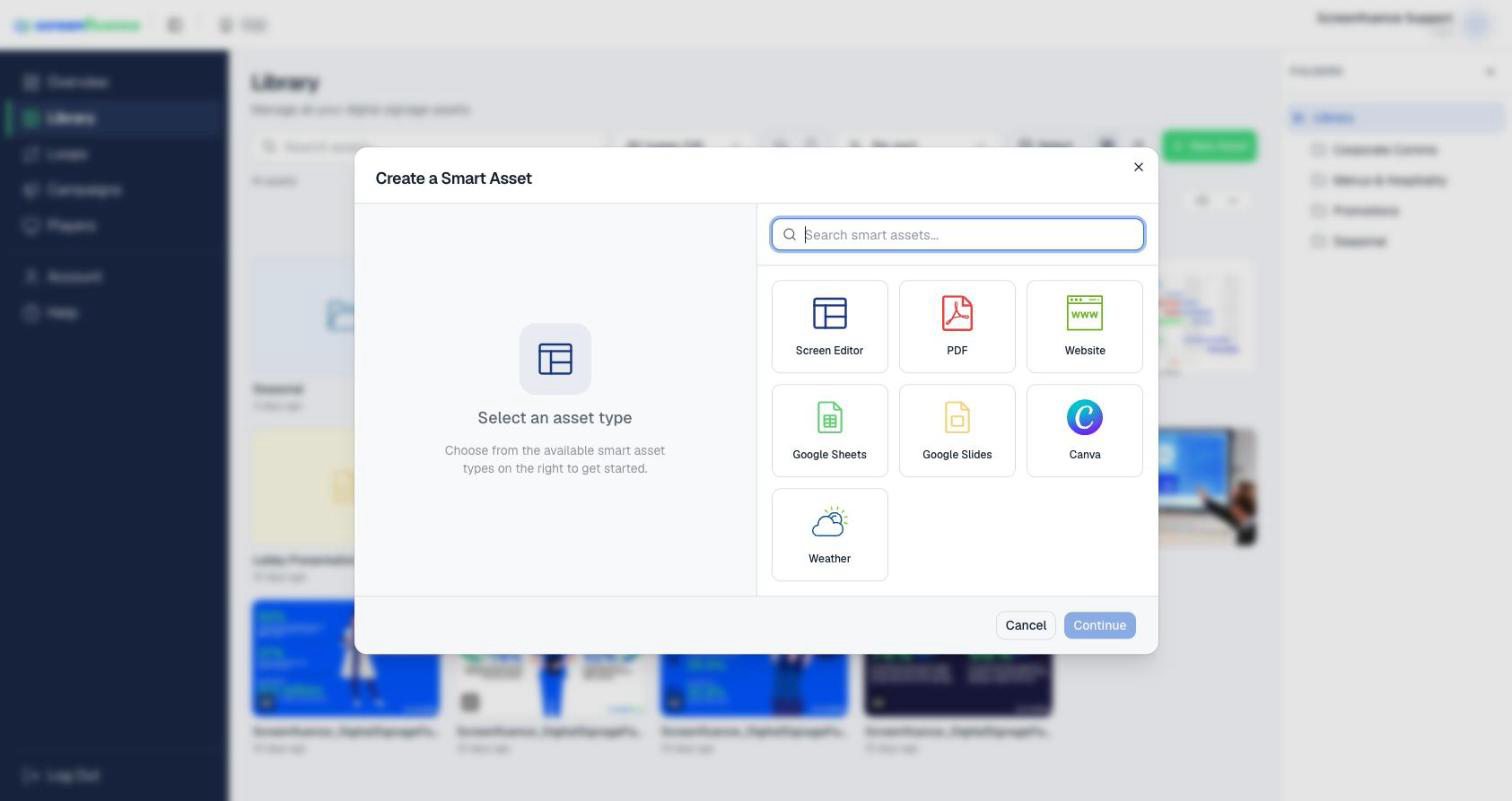Viewport: 1512px width, 801px height.
Task: Open Help in the background sidebar
Action: [x=114, y=313]
